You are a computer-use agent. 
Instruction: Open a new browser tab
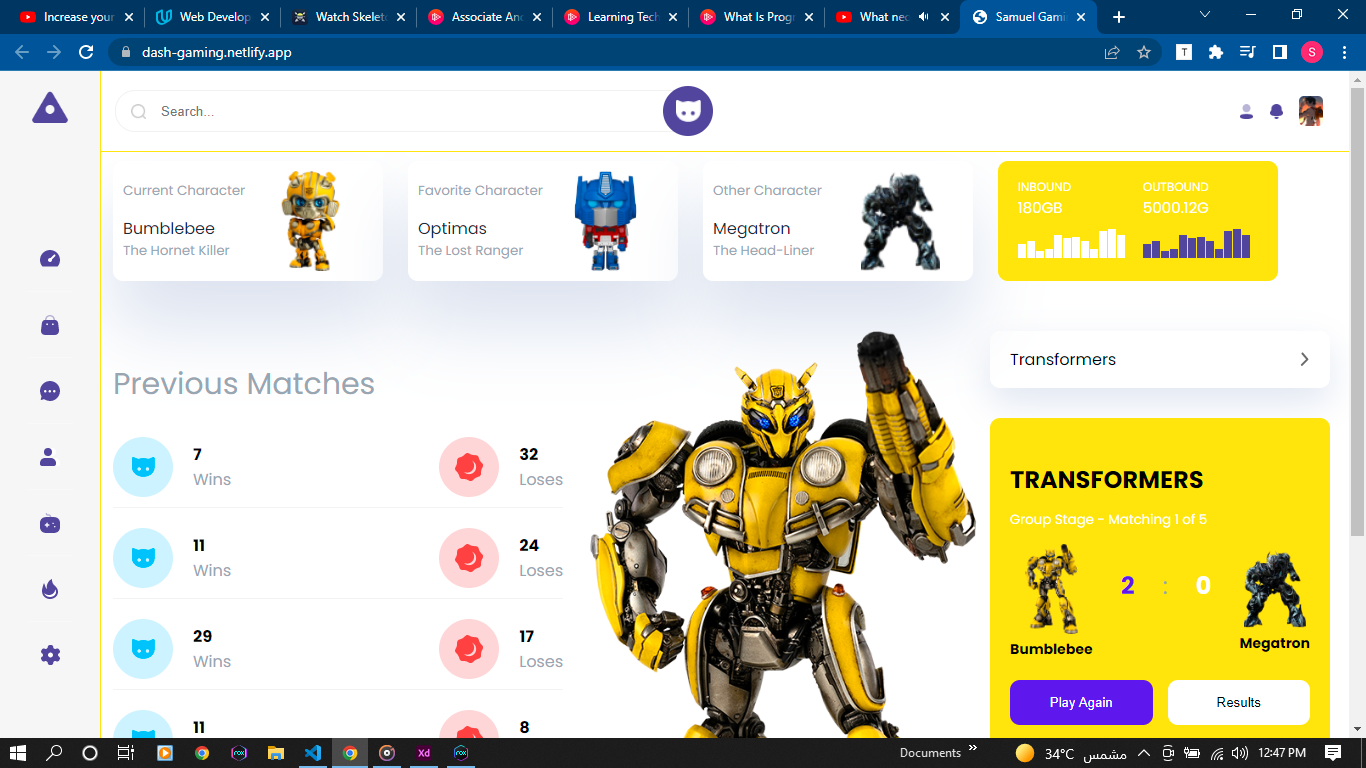pyautogui.click(x=1119, y=17)
